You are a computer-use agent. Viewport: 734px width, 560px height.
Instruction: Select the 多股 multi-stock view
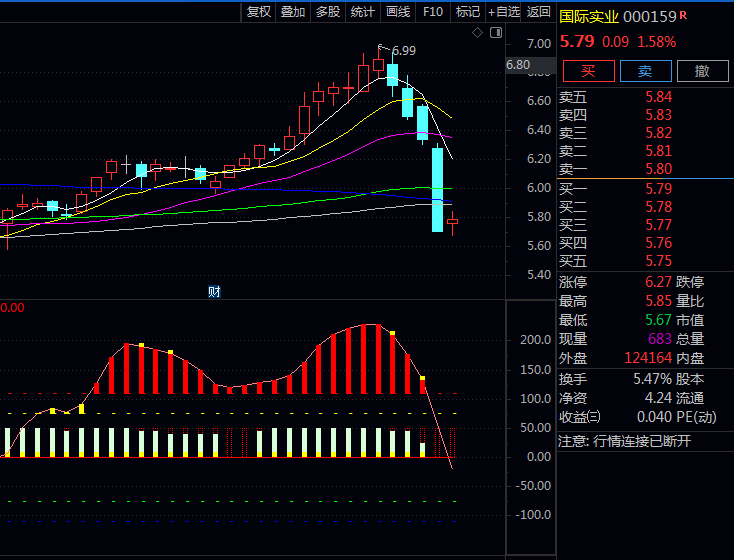[x=328, y=12]
